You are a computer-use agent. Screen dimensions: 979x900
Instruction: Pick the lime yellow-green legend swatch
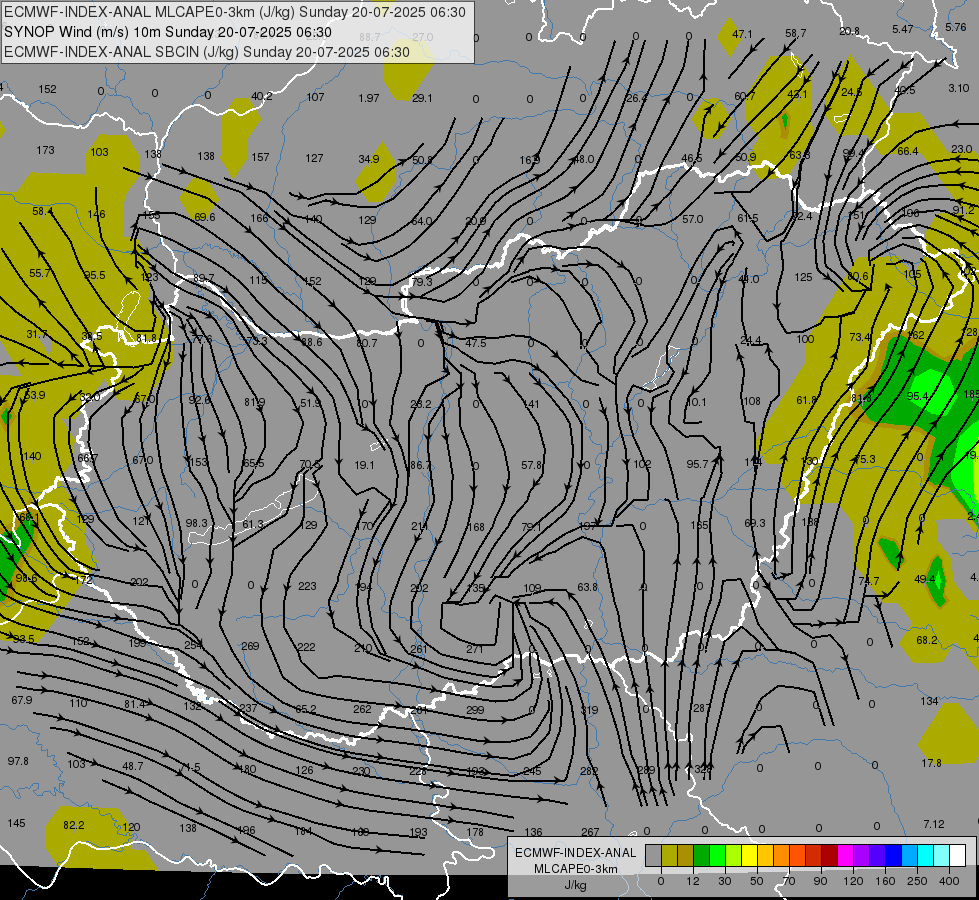click(x=734, y=855)
